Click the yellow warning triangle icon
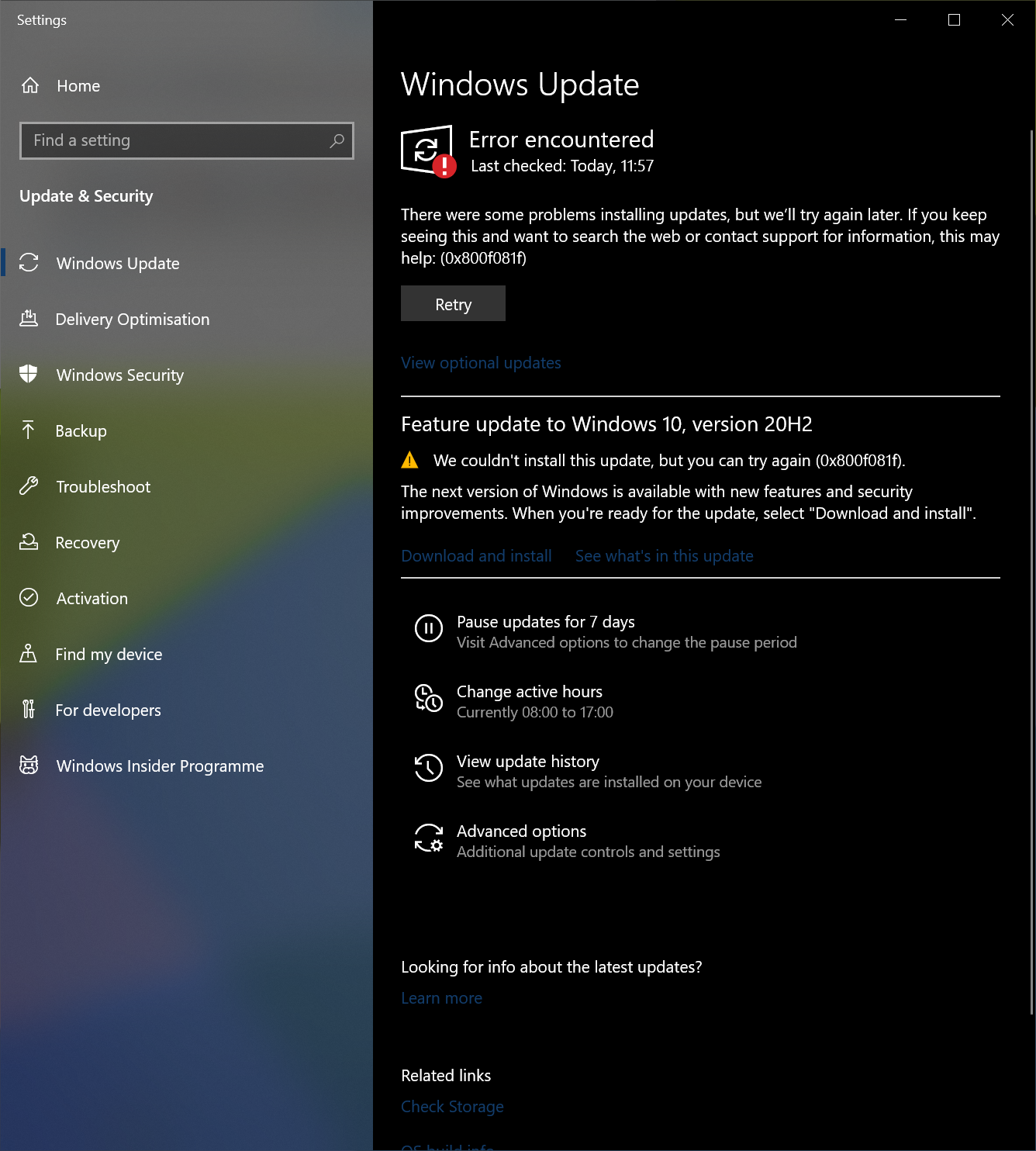 (410, 461)
